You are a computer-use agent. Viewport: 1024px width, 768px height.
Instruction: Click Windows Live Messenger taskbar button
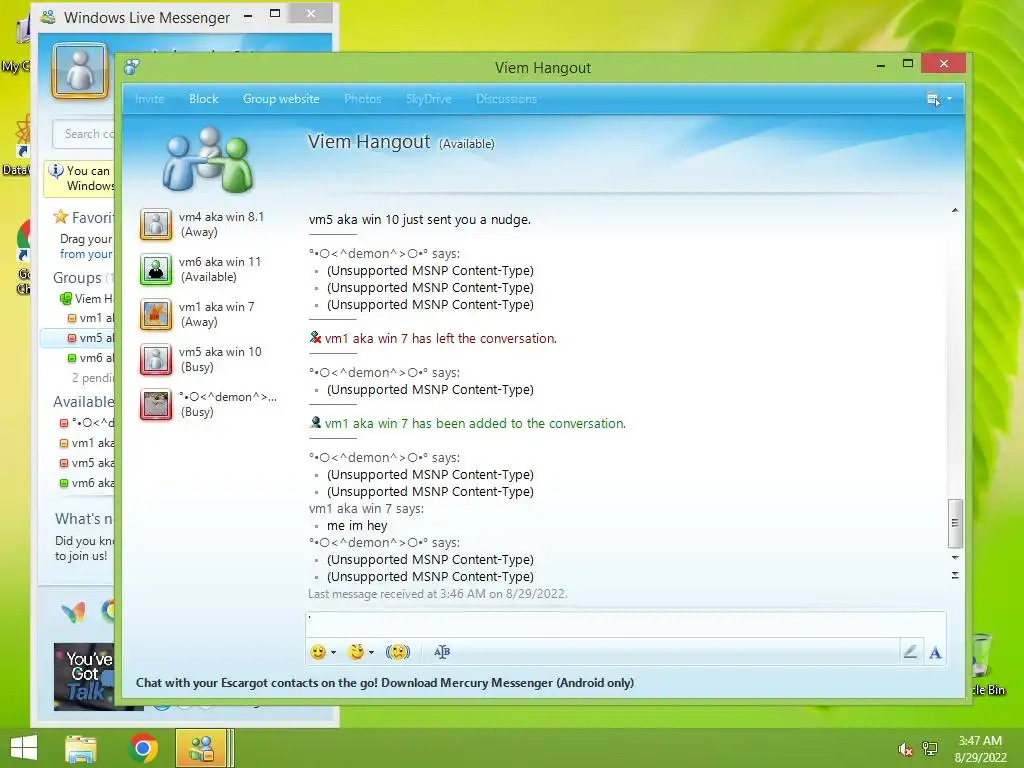click(202, 748)
